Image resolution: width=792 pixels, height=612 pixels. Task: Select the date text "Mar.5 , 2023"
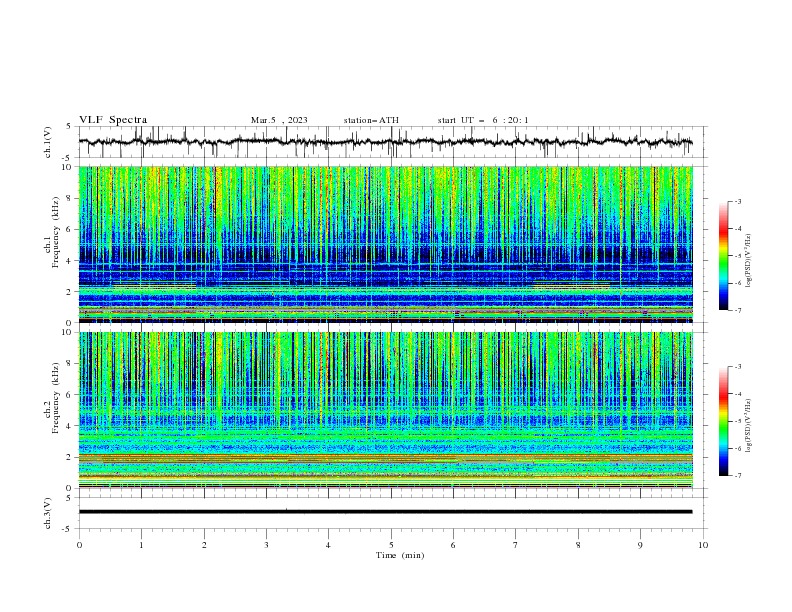pyautogui.click(x=279, y=120)
